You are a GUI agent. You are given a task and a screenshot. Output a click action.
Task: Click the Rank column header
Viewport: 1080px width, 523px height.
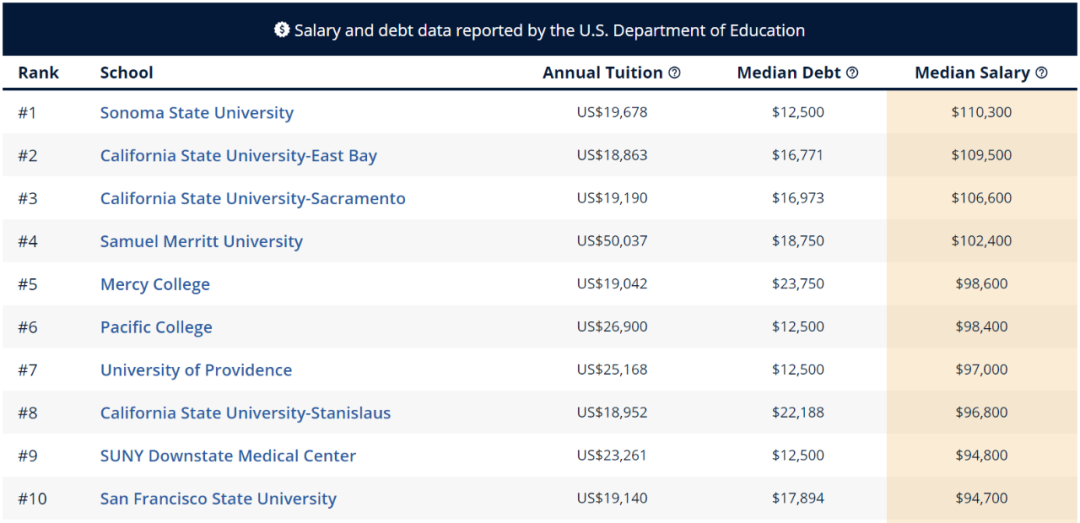click(38, 73)
